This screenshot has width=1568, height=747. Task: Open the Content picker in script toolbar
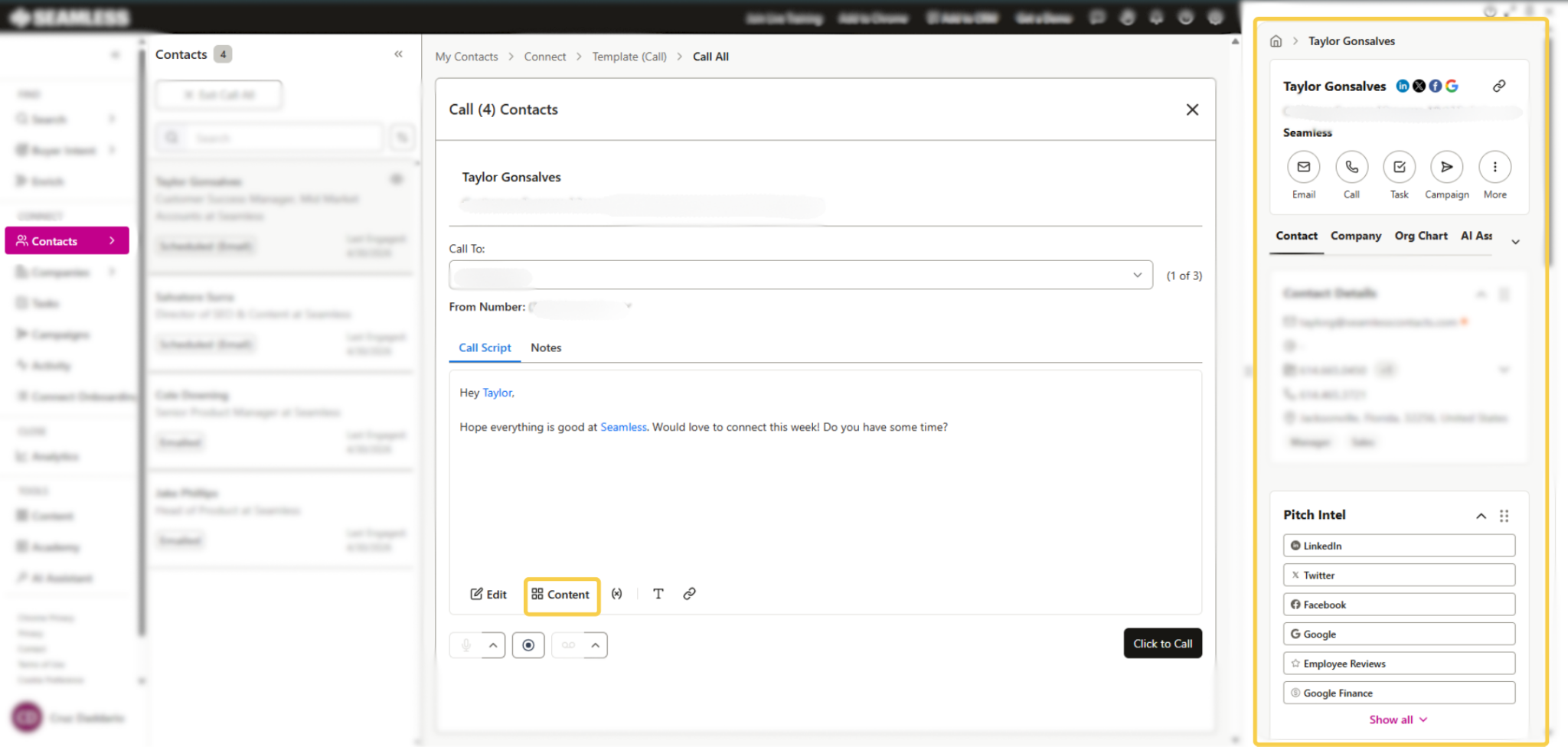(x=560, y=595)
